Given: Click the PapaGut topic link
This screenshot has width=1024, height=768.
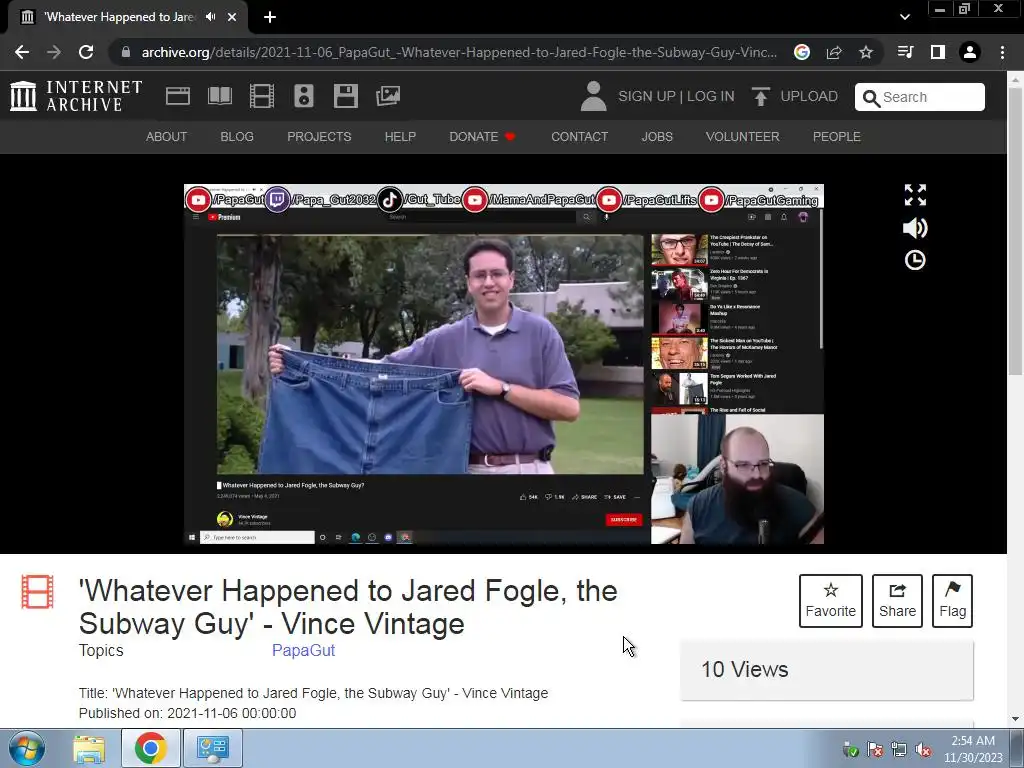Looking at the screenshot, I should (303, 650).
